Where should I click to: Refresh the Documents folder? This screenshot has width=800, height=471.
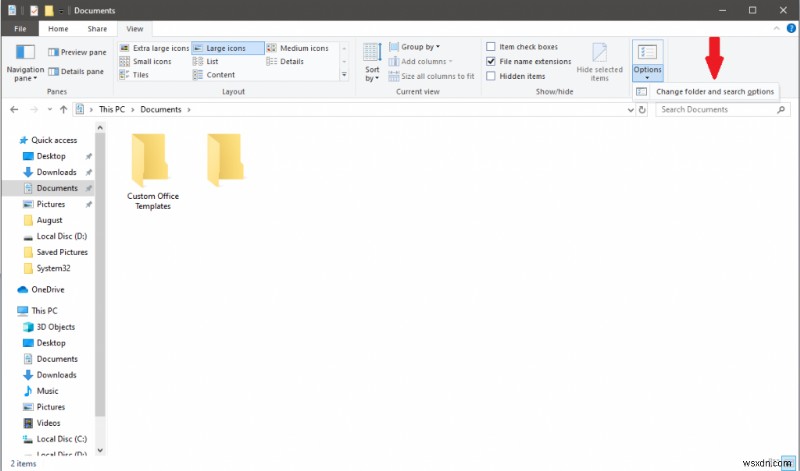(x=642, y=110)
